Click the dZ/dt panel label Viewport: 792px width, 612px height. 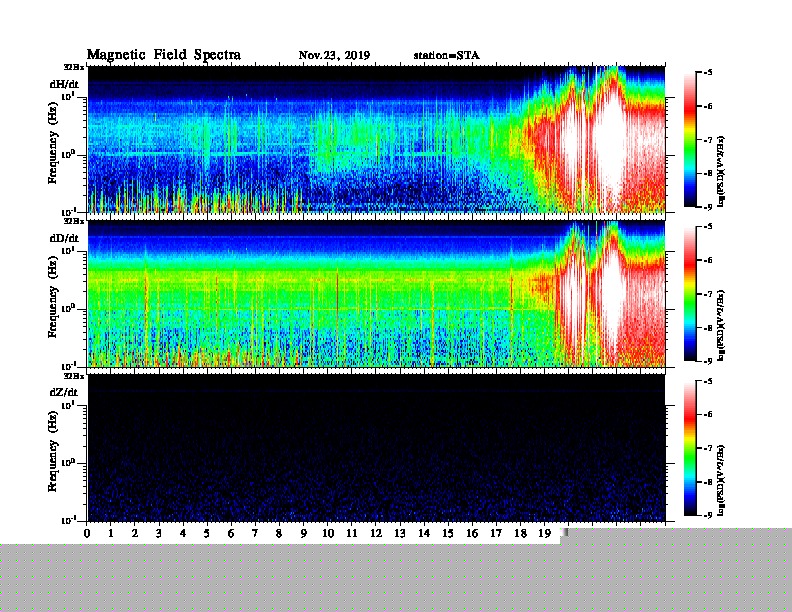[x=64, y=392]
